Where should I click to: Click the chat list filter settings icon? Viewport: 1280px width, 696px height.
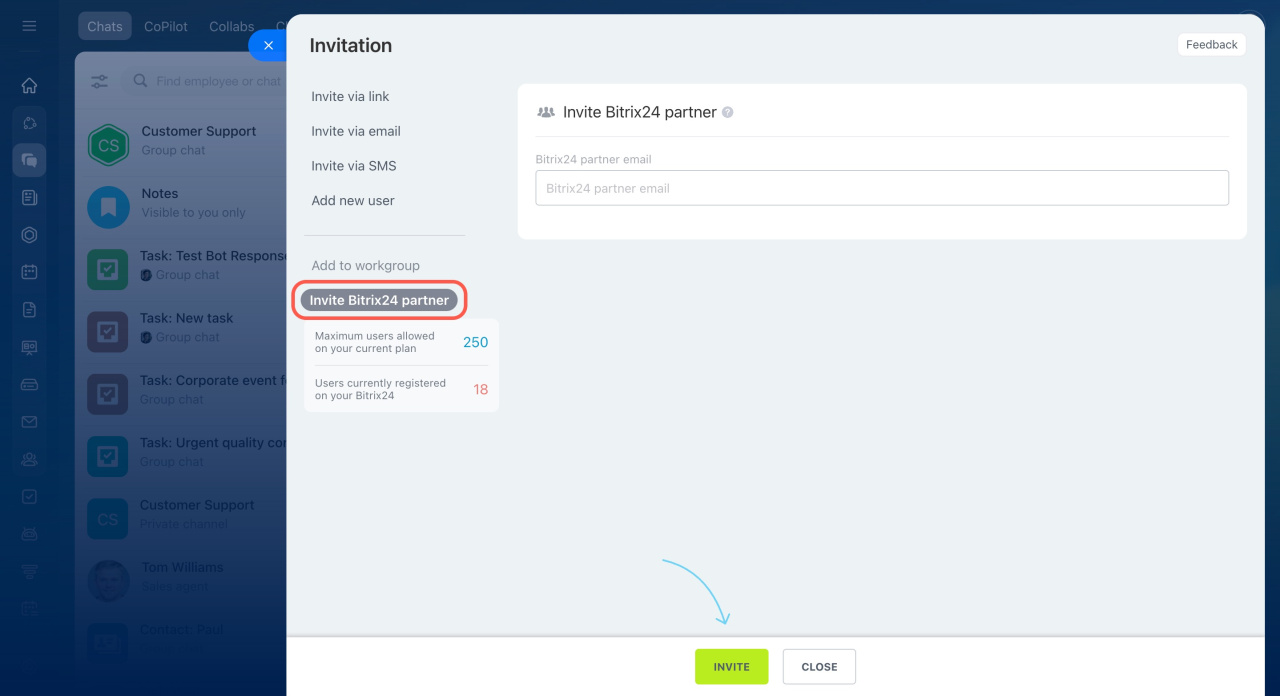[100, 82]
